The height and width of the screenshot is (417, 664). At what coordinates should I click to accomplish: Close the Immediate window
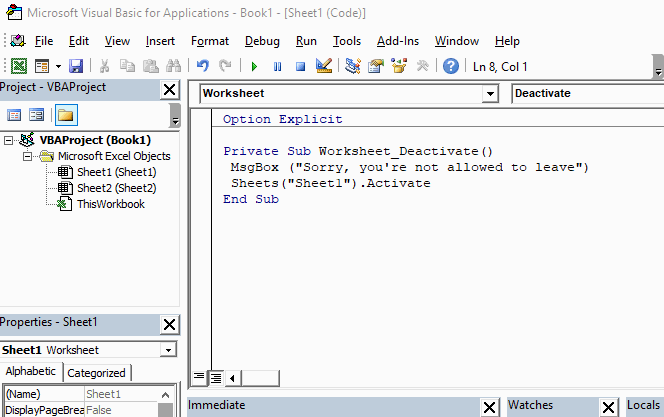click(x=490, y=408)
